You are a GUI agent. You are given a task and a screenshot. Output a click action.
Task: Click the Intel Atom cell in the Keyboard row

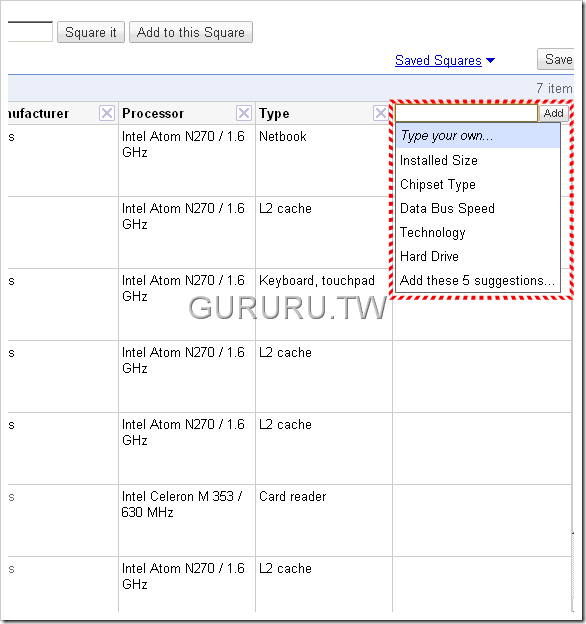[187, 304]
